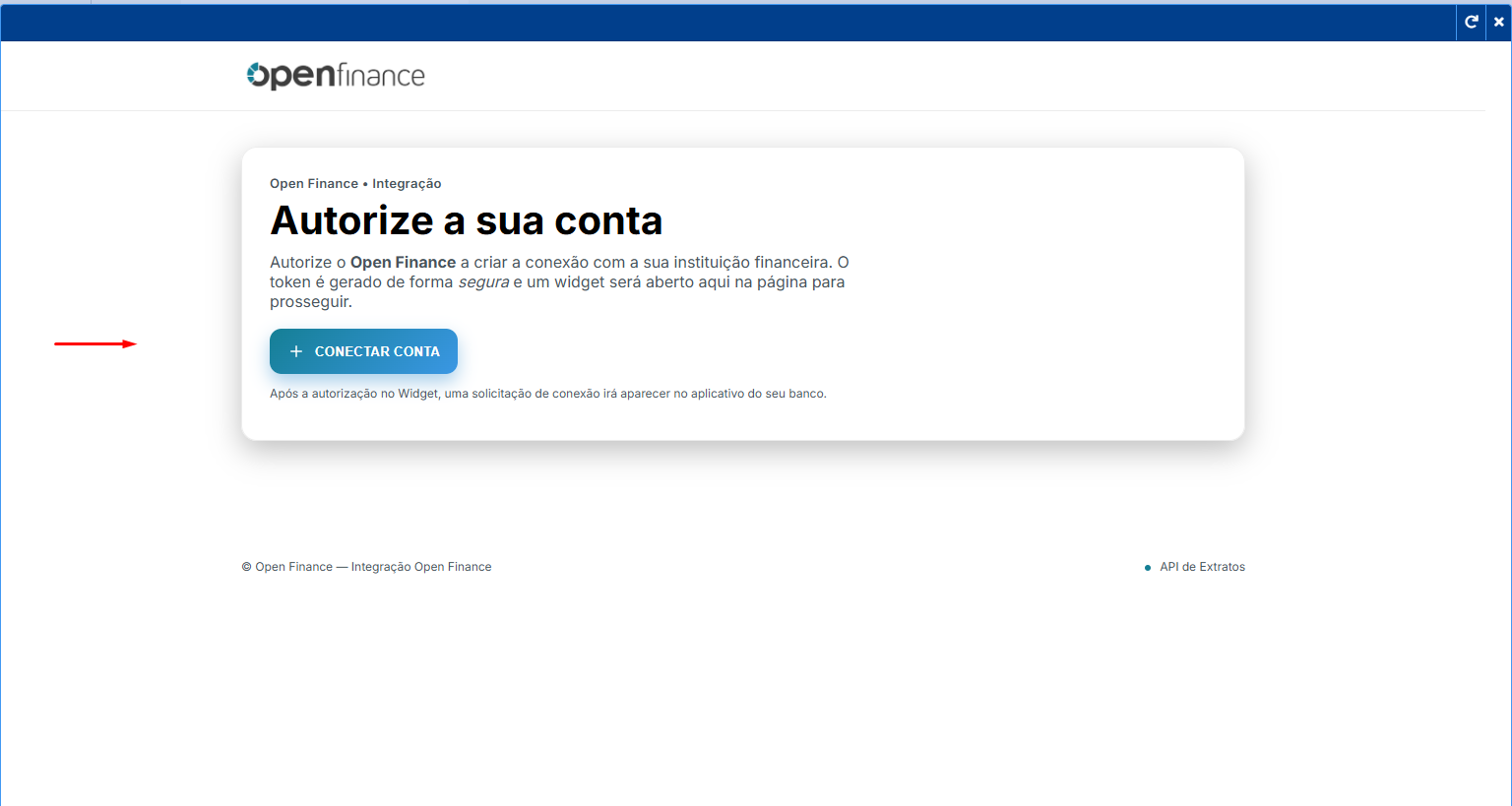Image resolution: width=1512 pixels, height=806 pixels.
Task: Click the italic word "segura"
Action: [x=483, y=282]
